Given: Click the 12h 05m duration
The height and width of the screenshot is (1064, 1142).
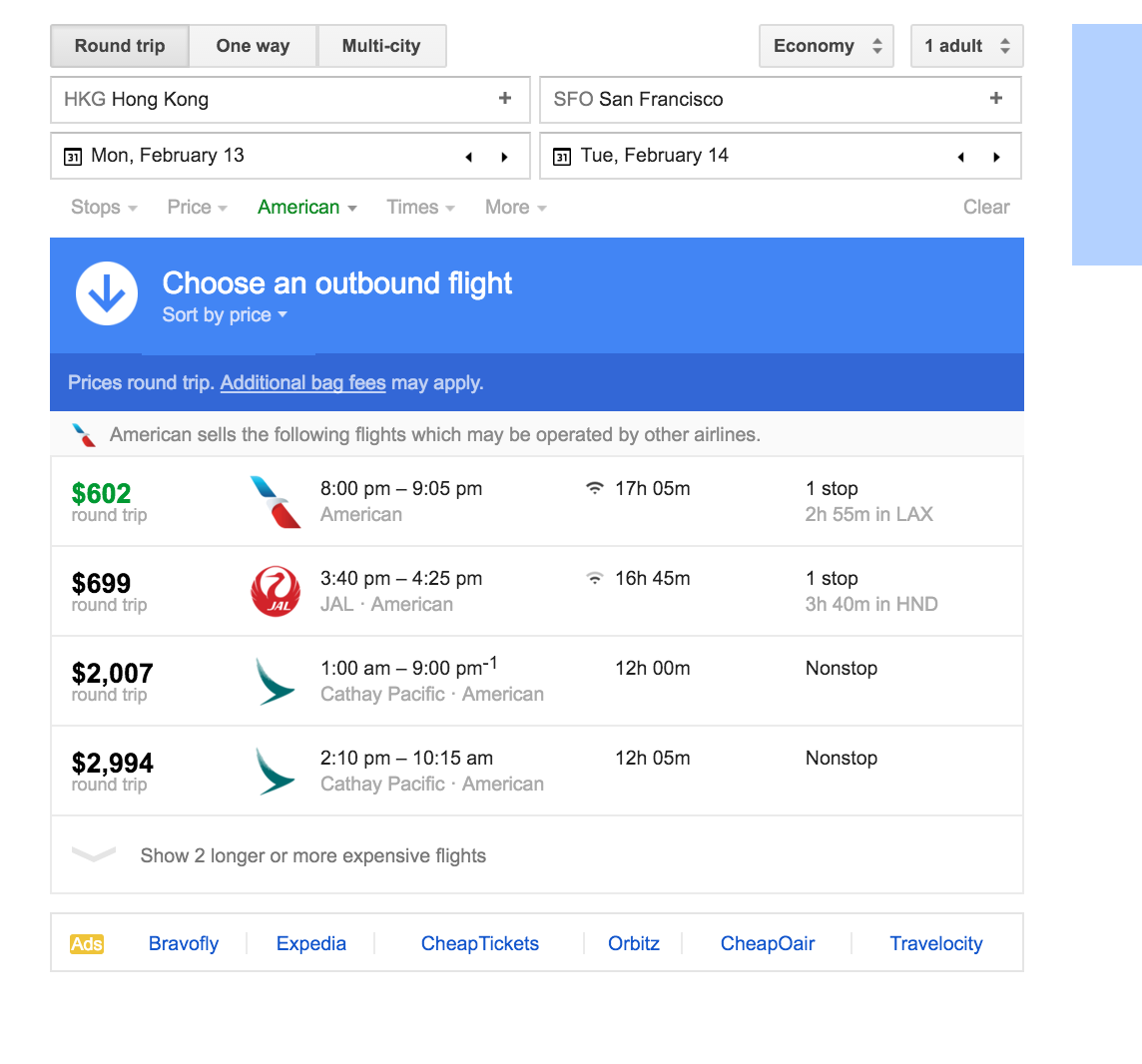Looking at the screenshot, I should coord(653,759).
